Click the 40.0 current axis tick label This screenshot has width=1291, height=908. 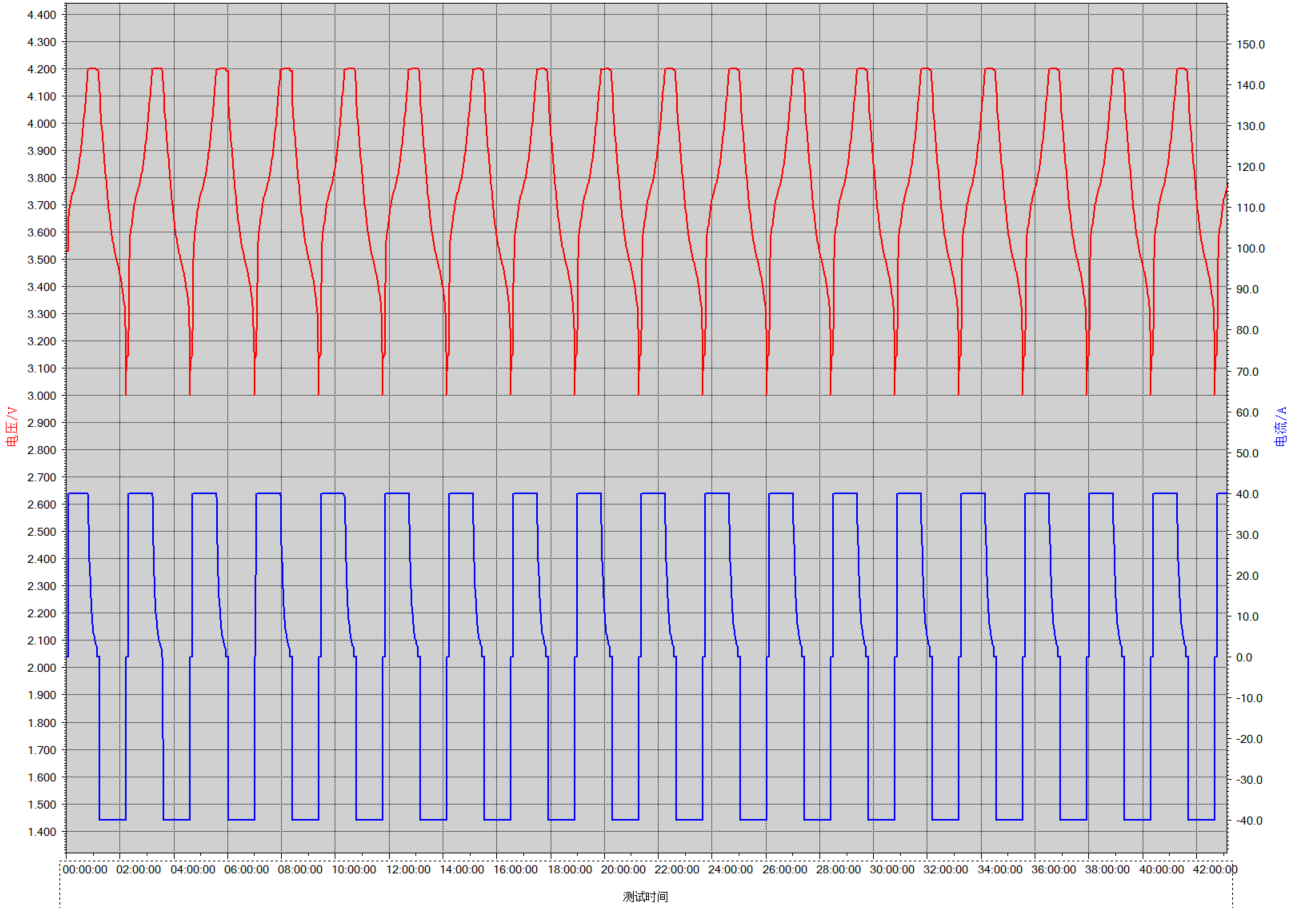pyautogui.click(x=1249, y=495)
